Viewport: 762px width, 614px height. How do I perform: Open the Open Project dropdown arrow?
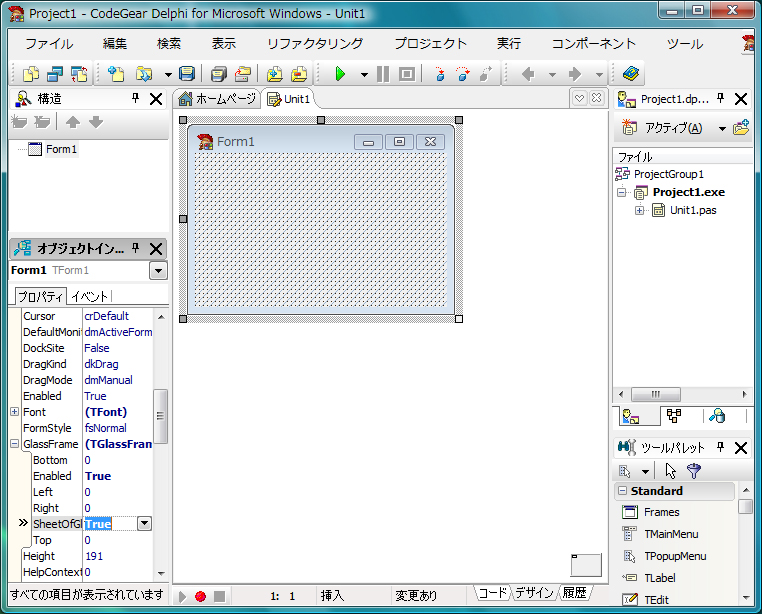point(168,75)
